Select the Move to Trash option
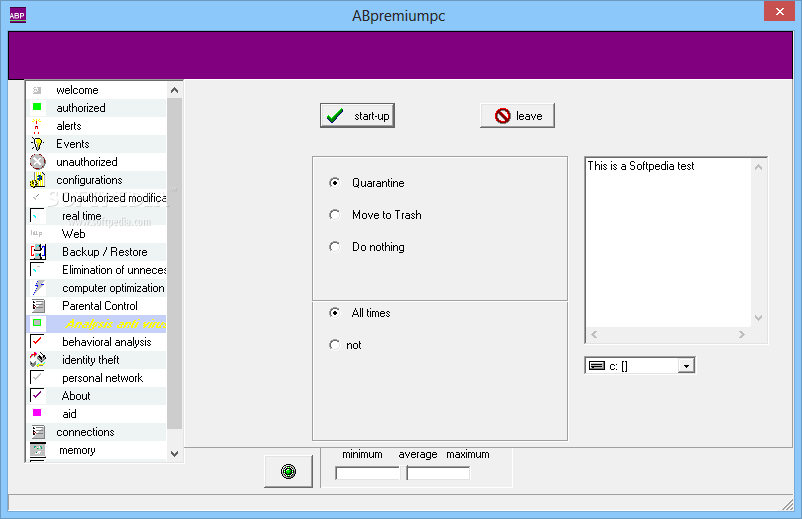The height and width of the screenshot is (519, 802). click(x=335, y=215)
